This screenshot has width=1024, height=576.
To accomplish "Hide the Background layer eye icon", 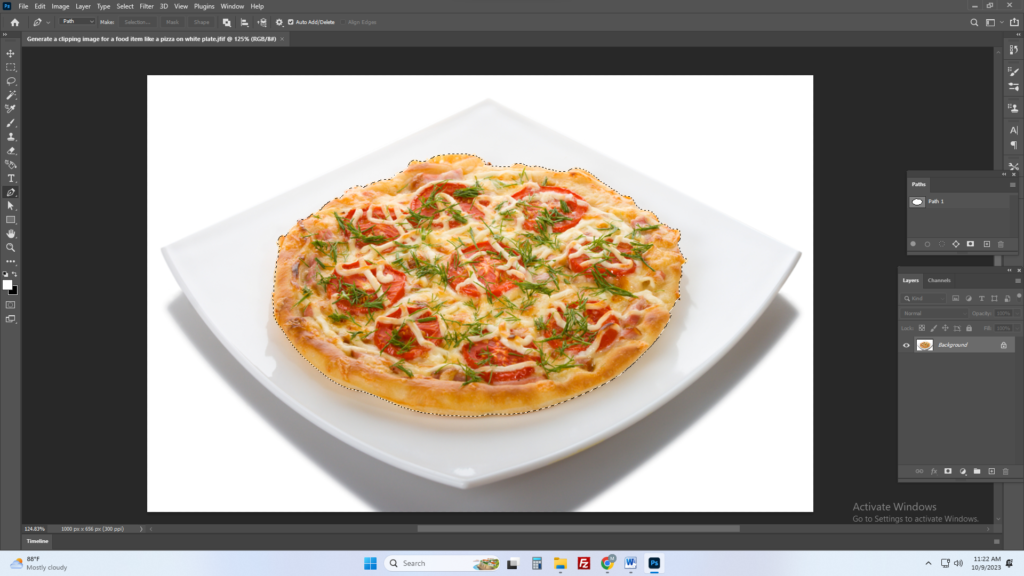I will coord(906,345).
